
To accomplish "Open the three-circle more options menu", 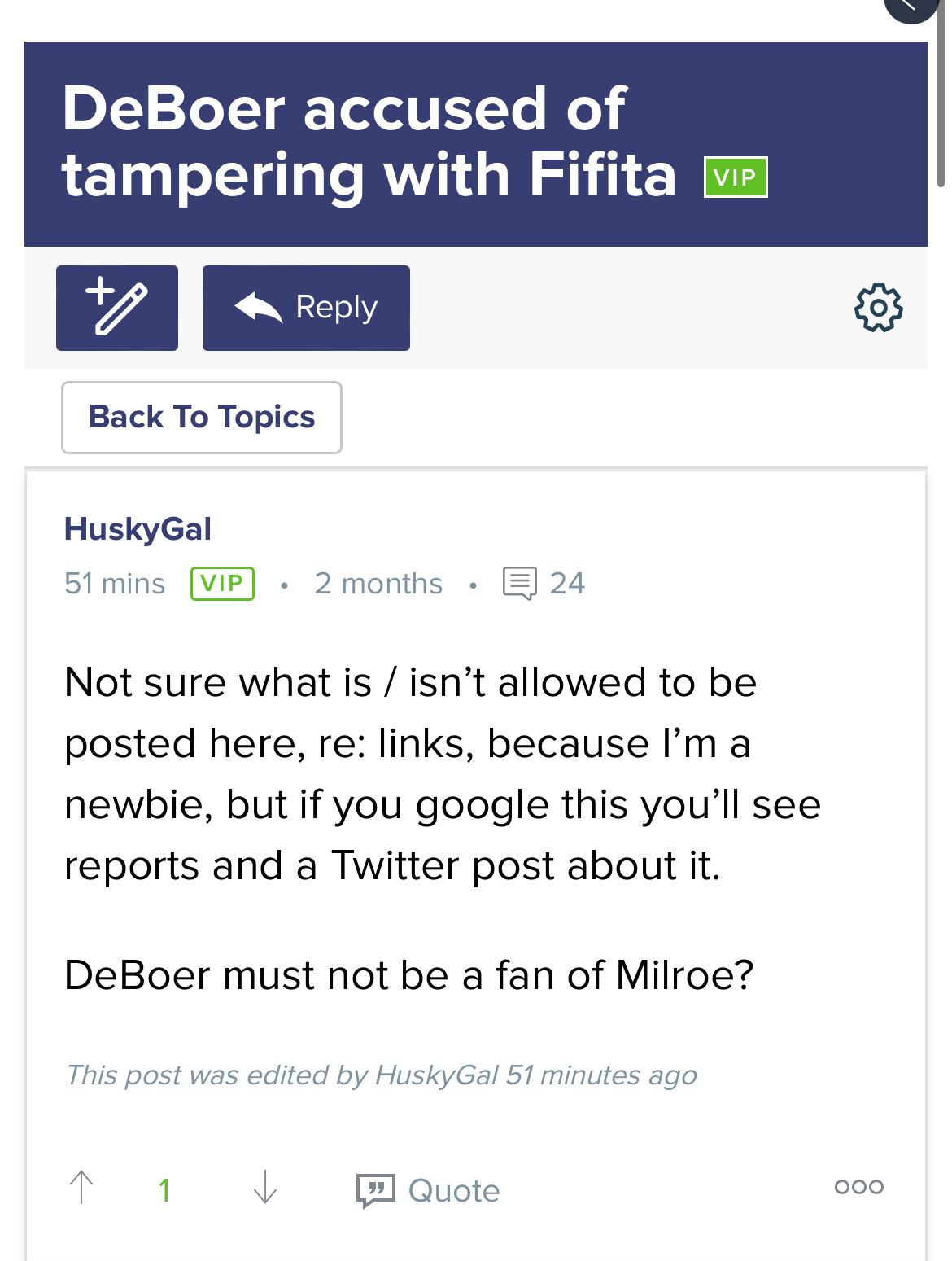I will [x=858, y=1187].
